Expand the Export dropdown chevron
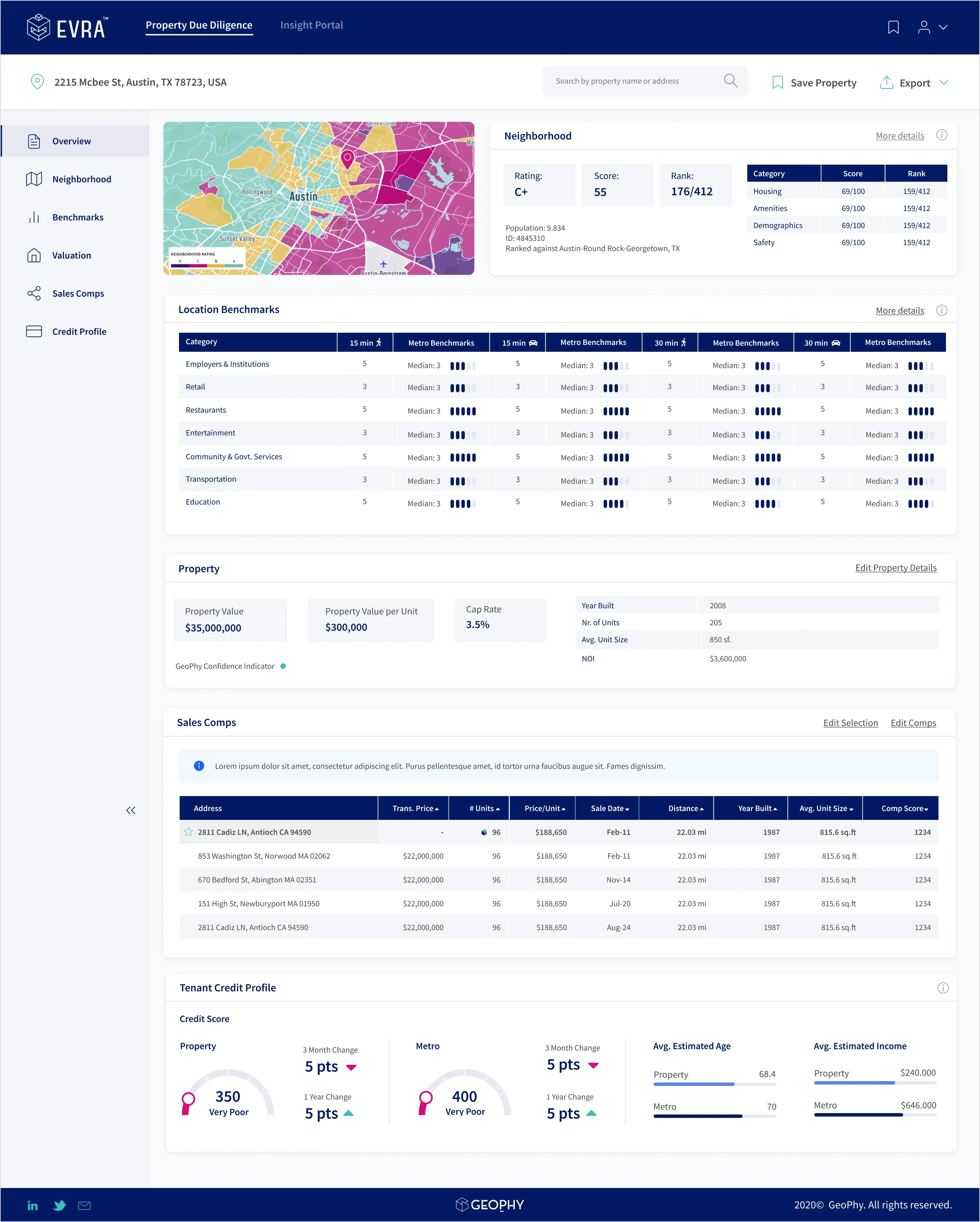 click(944, 83)
